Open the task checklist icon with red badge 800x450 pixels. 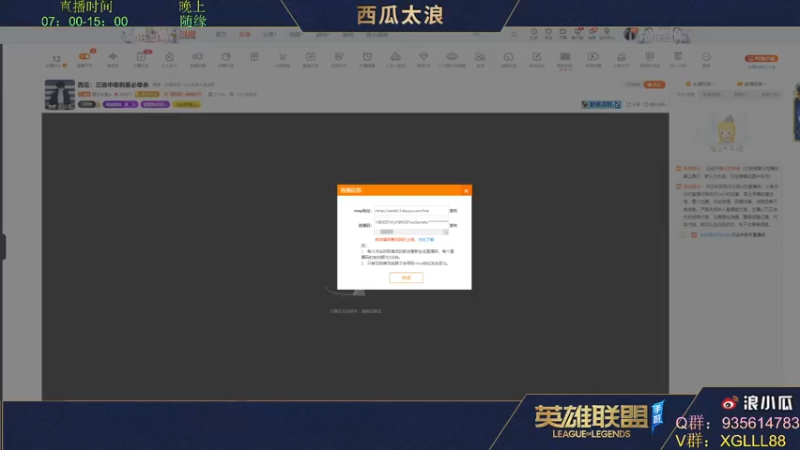141,59
